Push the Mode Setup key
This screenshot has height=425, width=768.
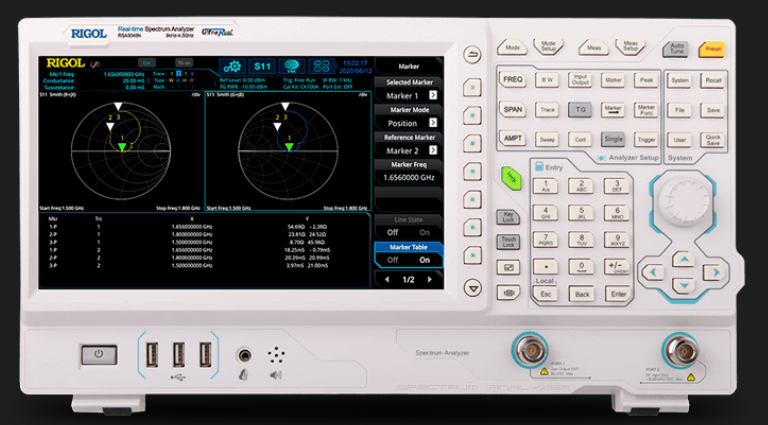click(x=548, y=47)
